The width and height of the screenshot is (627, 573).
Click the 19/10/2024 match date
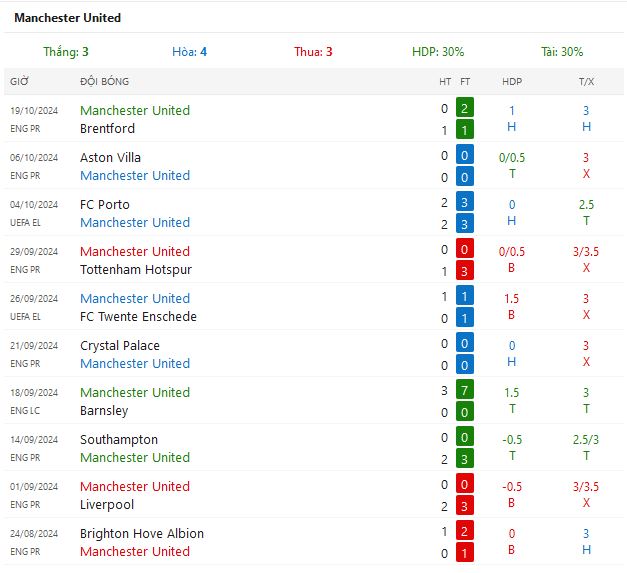[34, 111]
